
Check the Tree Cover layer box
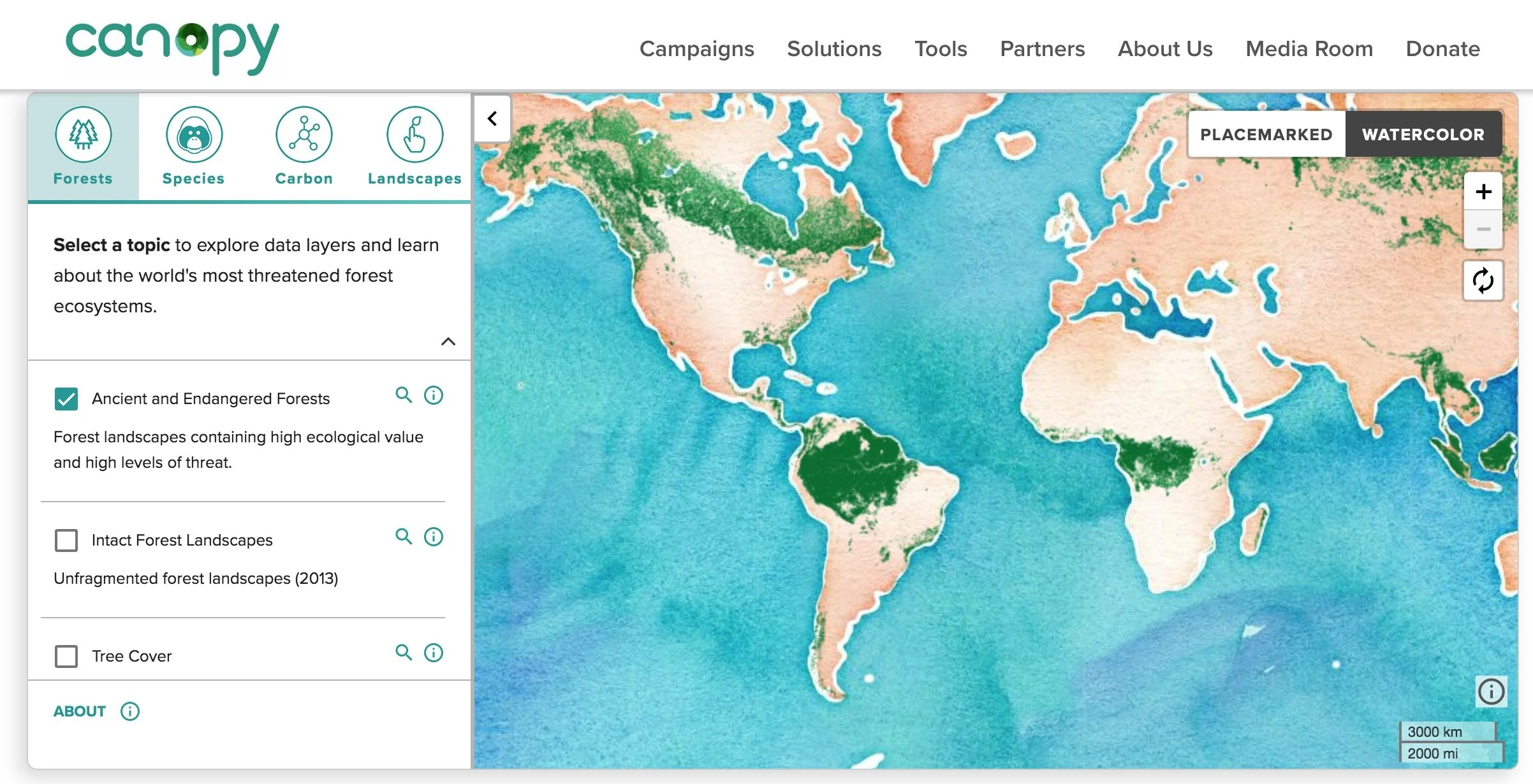coord(66,657)
